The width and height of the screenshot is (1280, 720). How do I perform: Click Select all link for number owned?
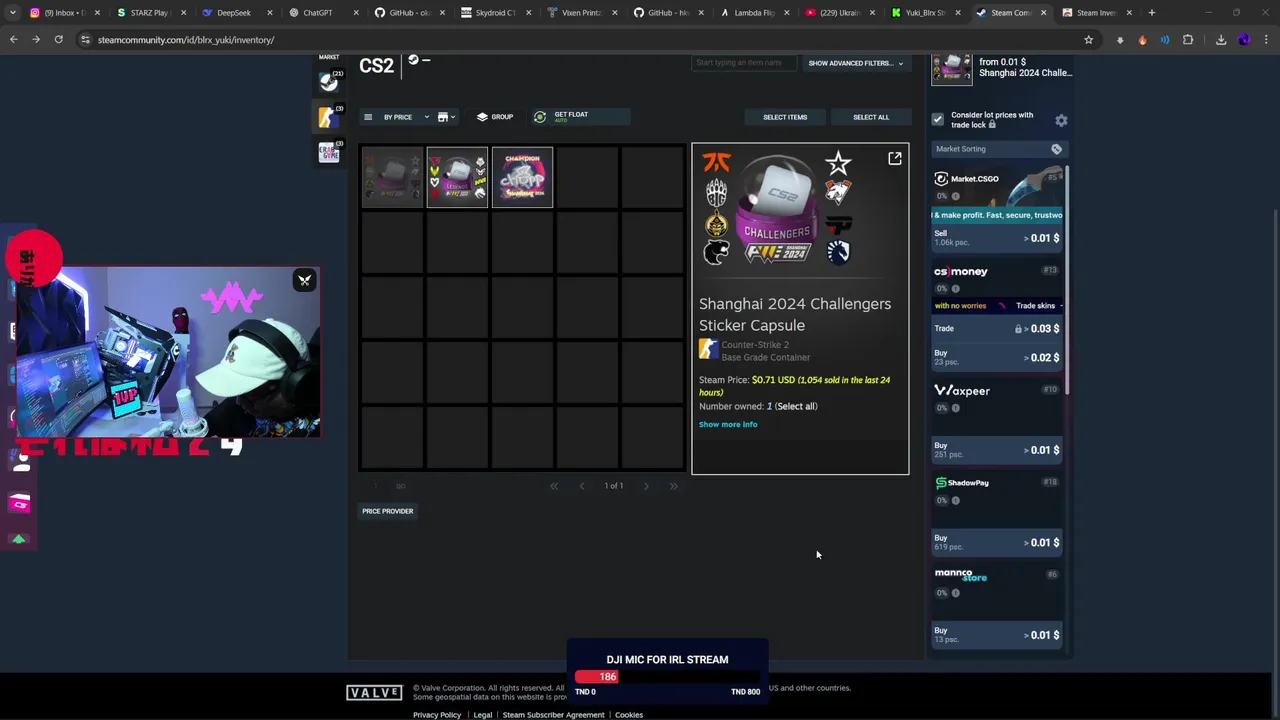[796, 406]
